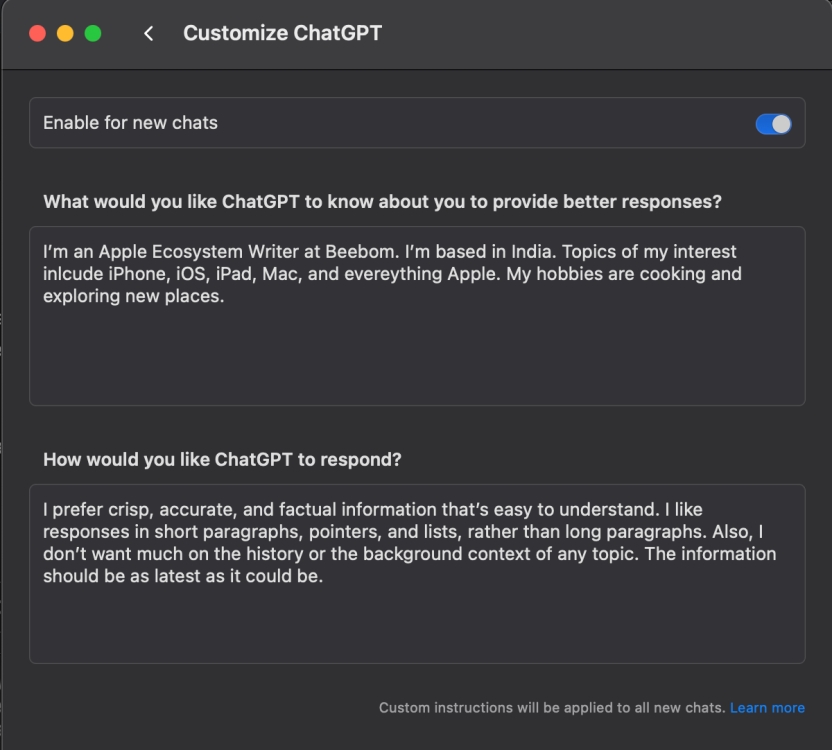Click the Learn more hyperlink at bottom right
832x750 pixels.
click(768, 707)
